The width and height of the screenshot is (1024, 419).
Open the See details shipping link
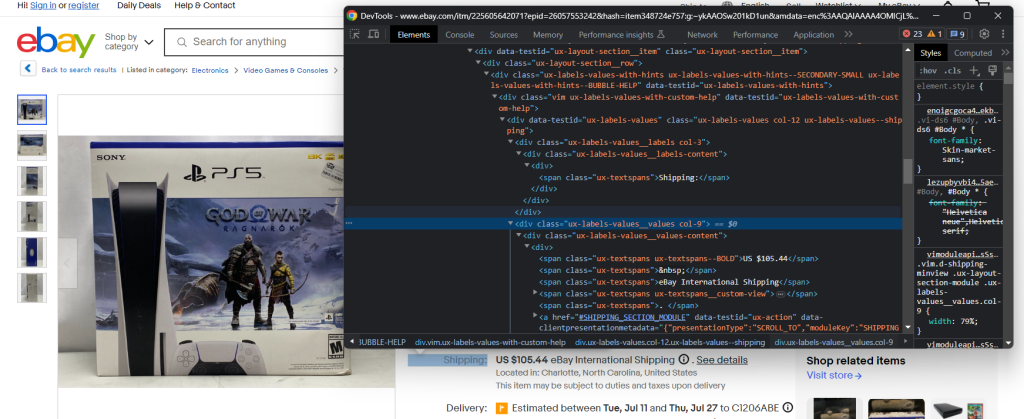721,360
